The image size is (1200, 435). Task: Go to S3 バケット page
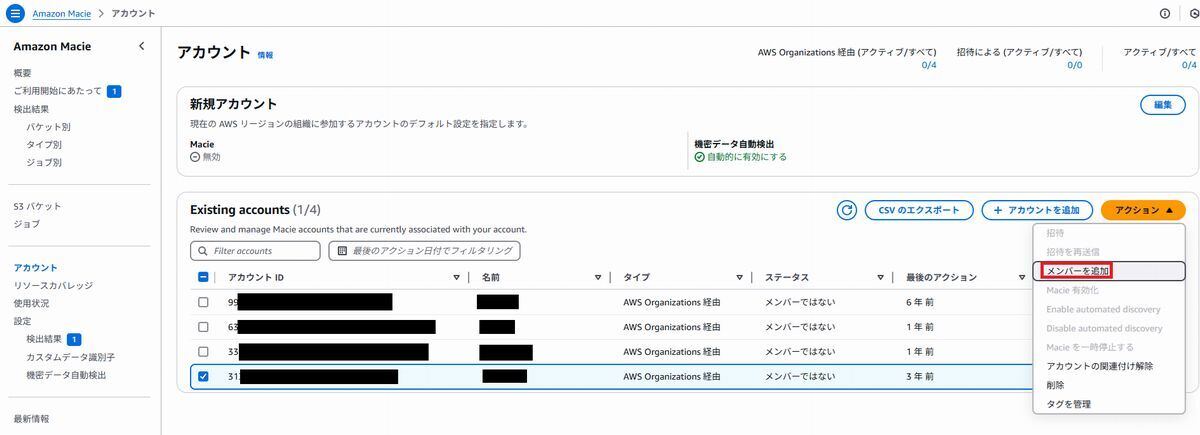[x=37, y=206]
